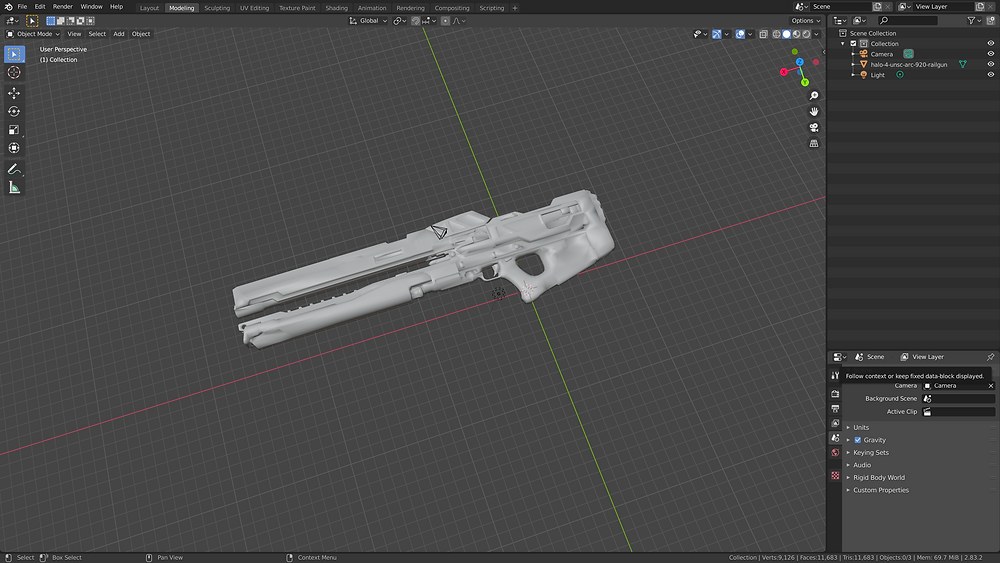Image resolution: width=1000 pixels, height=563 pixels.
Task: Switch to the Shading workspace tab
Action: 337,8
